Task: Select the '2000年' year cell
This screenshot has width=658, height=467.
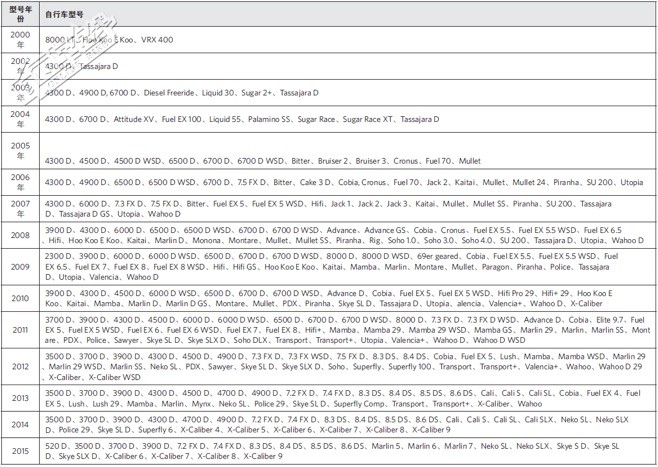Action: 20,40
